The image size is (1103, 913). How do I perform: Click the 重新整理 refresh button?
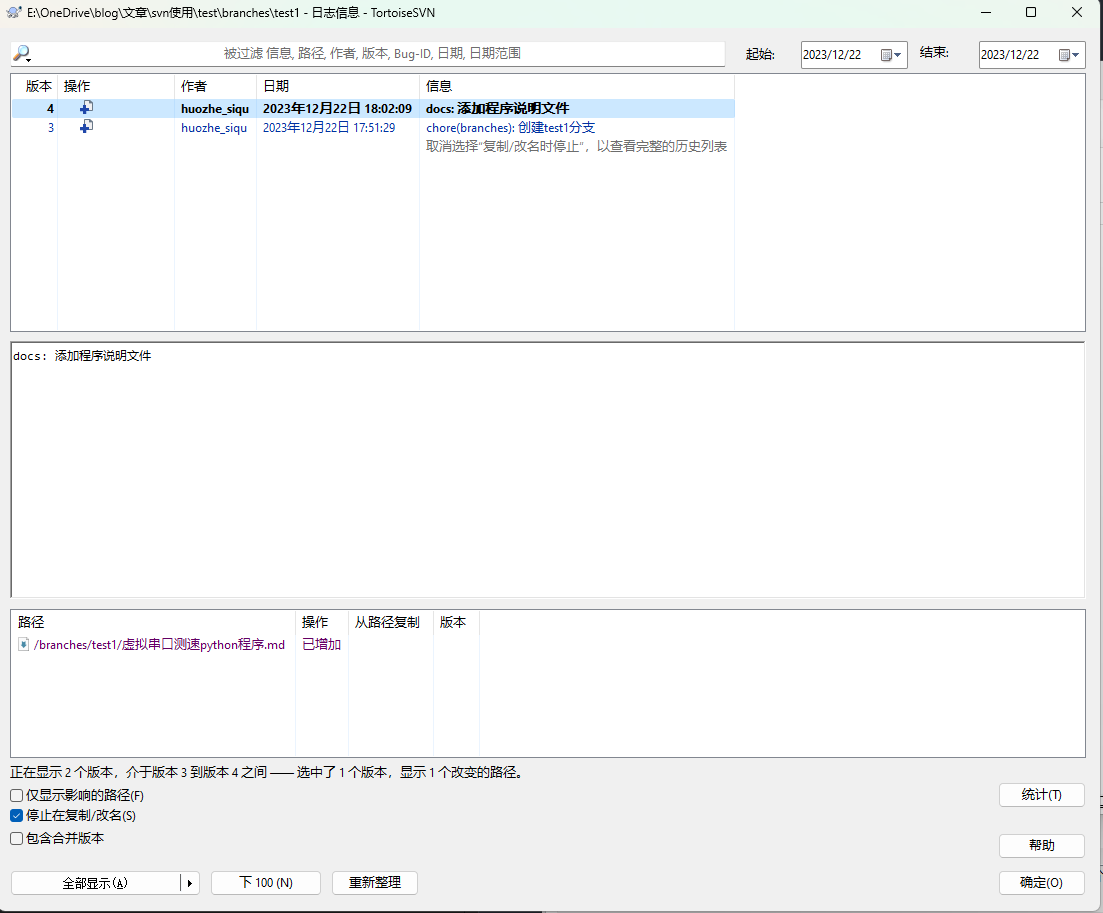[x=375, y=883]
